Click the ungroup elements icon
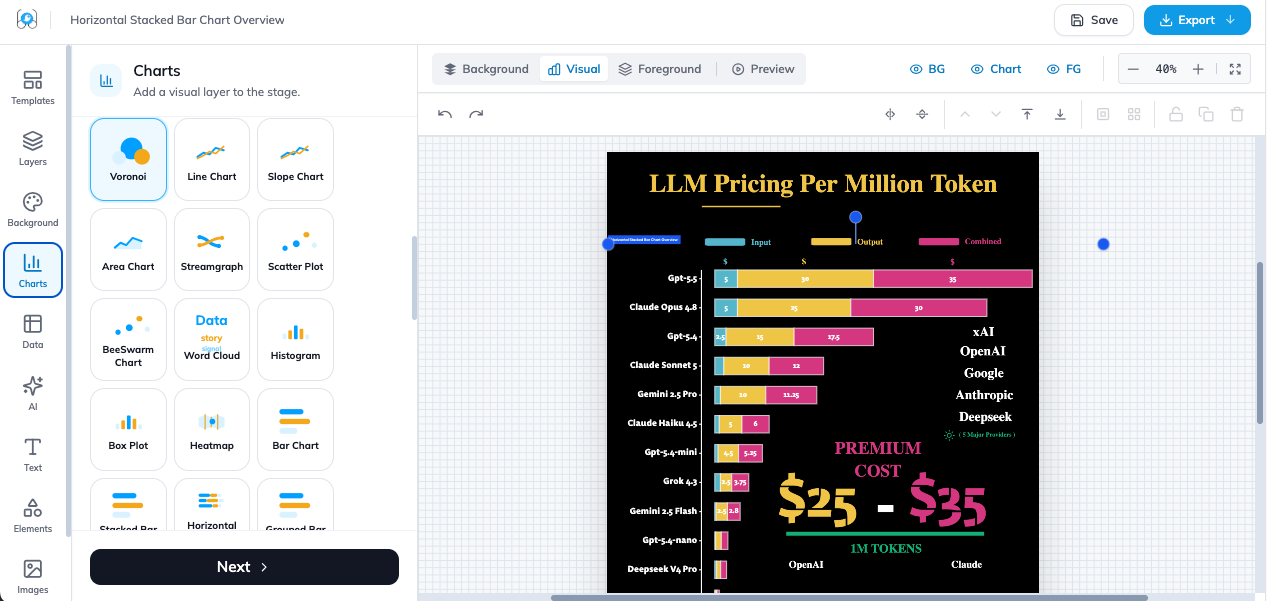 tap(1134, 114)
